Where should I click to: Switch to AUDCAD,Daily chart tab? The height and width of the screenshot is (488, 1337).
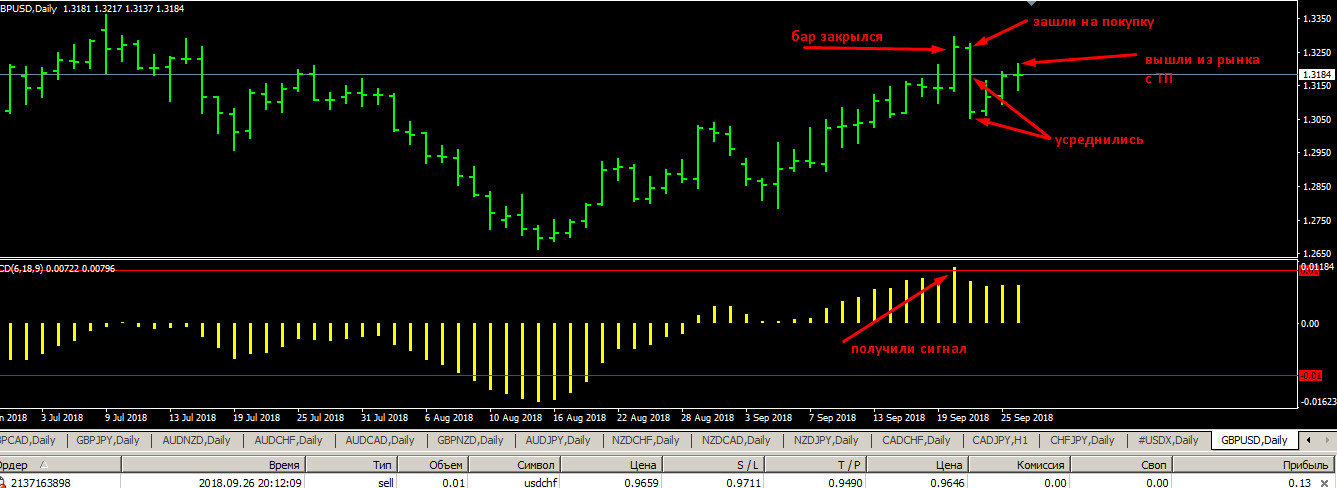coord(379,440)
